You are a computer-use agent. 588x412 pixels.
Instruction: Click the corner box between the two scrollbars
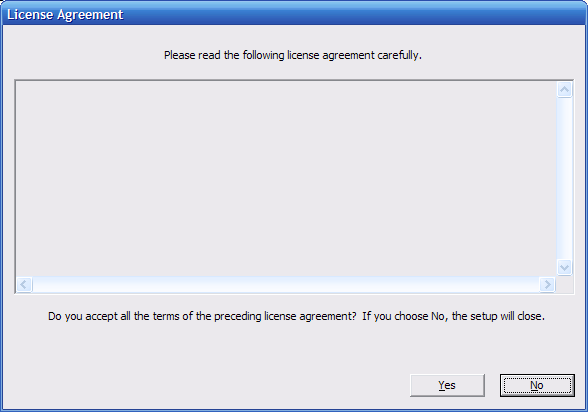click(564, 285)
